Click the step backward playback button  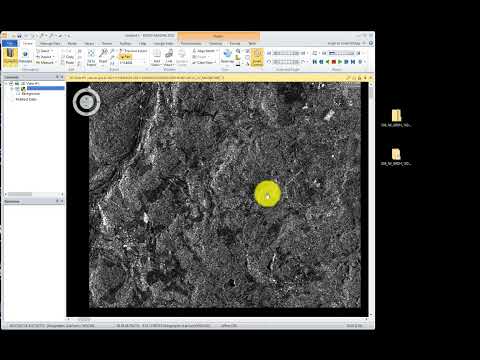[321, 62]
